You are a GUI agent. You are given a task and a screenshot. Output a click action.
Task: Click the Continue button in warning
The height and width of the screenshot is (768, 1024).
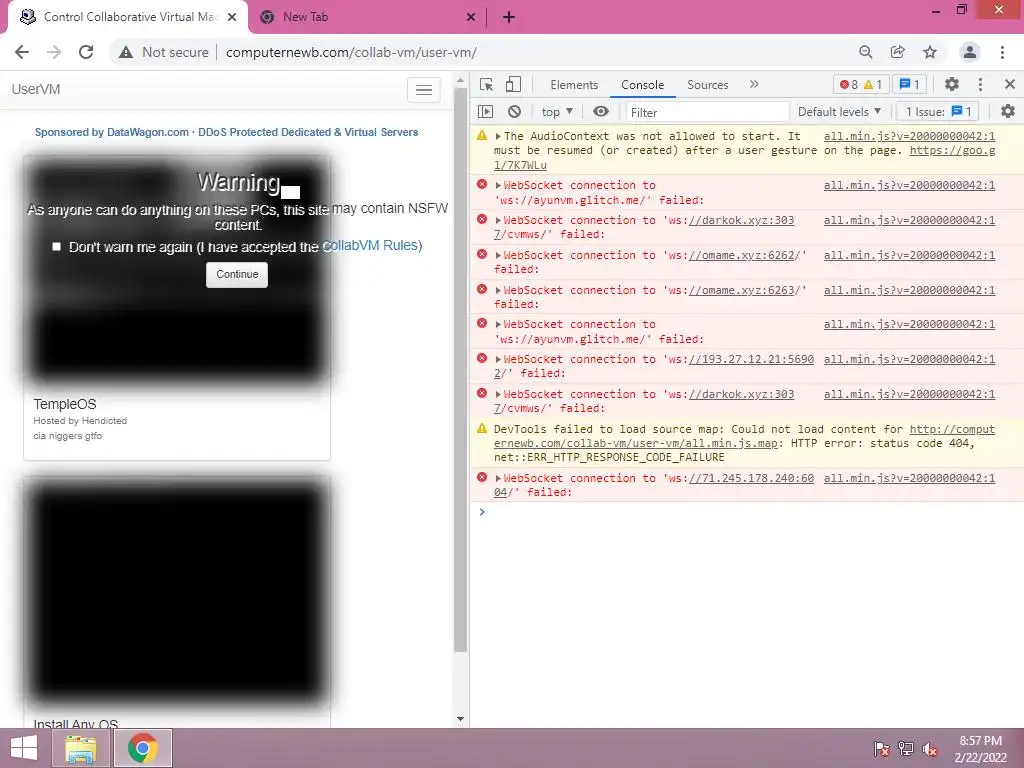[x=237, y=275]
